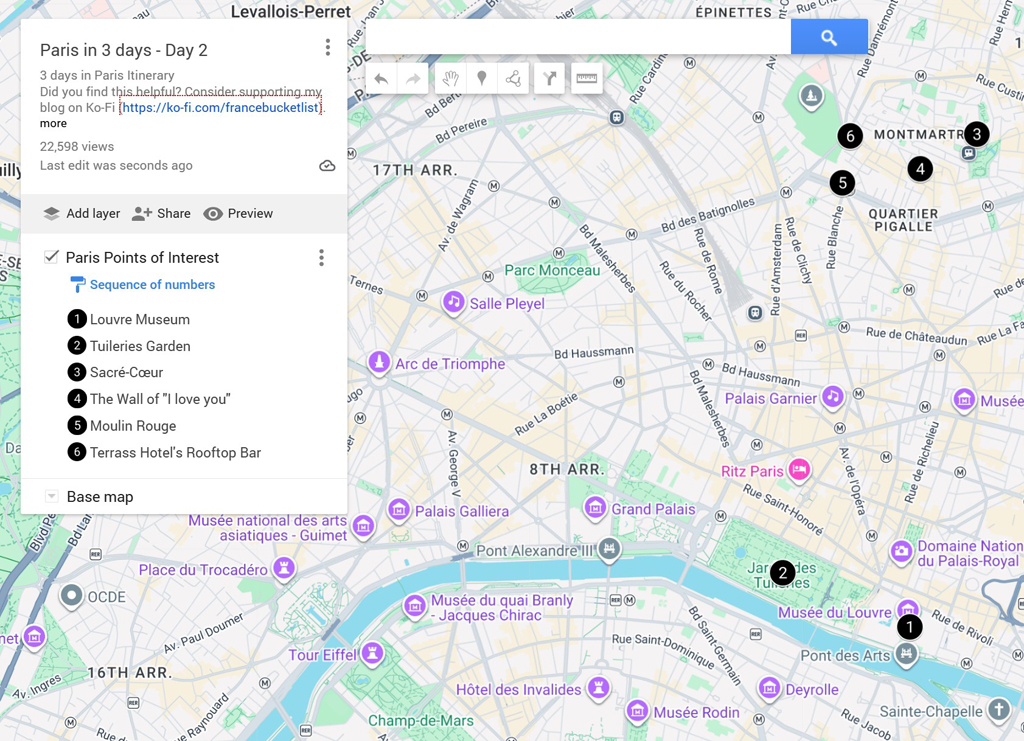
Task: Click the Palais Galliera museum pin
Action: coord(399,509)
